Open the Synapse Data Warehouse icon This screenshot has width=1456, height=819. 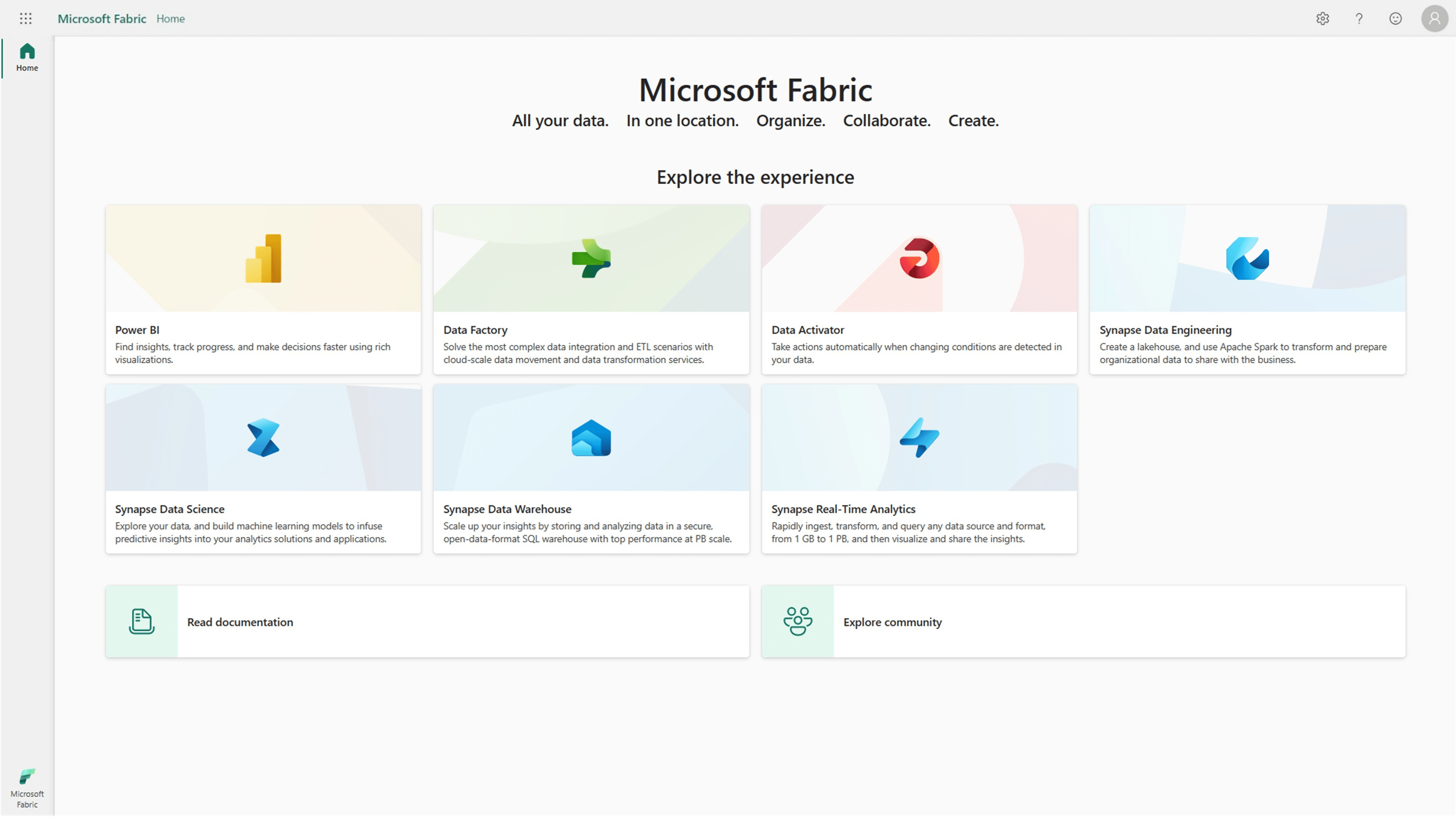tap(591, 438)
